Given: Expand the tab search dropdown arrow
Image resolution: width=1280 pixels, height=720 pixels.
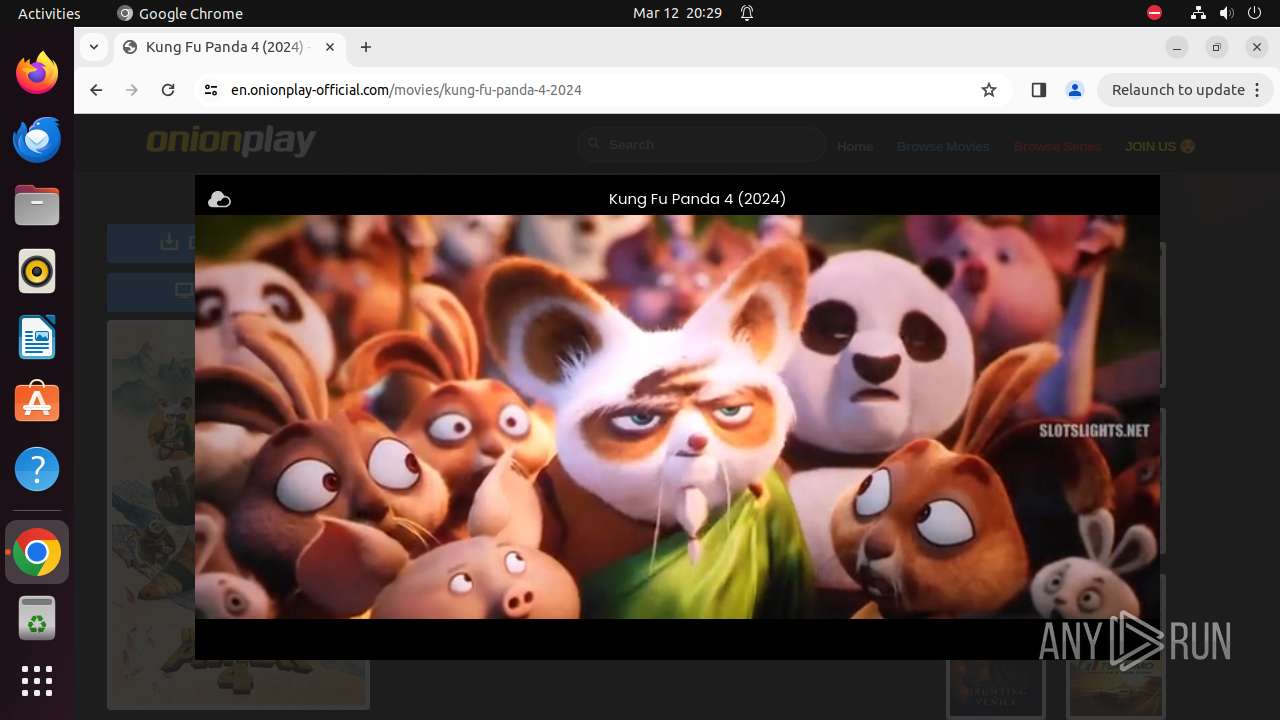Looking at the screenshot, I should [93, 47].
